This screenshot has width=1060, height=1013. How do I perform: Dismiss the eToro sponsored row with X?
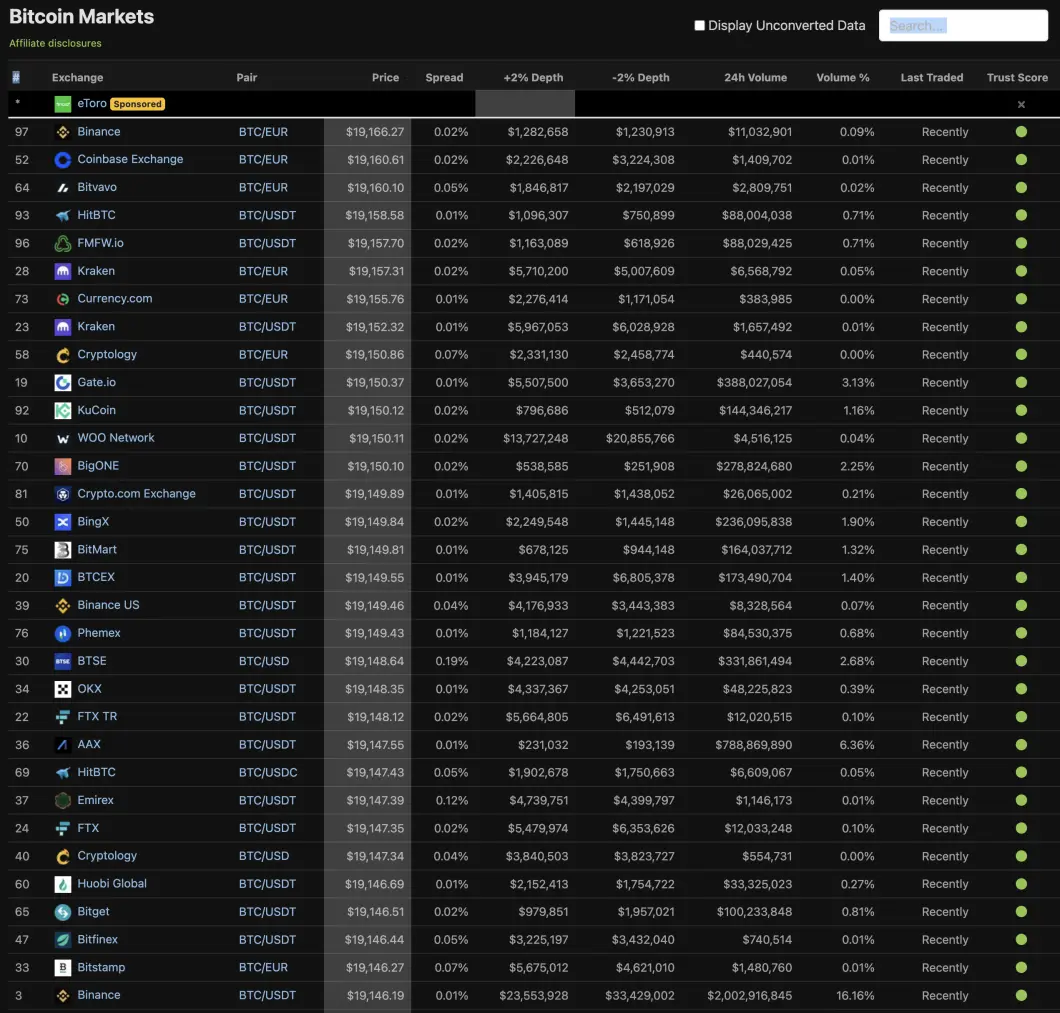tap(1021, 105)
